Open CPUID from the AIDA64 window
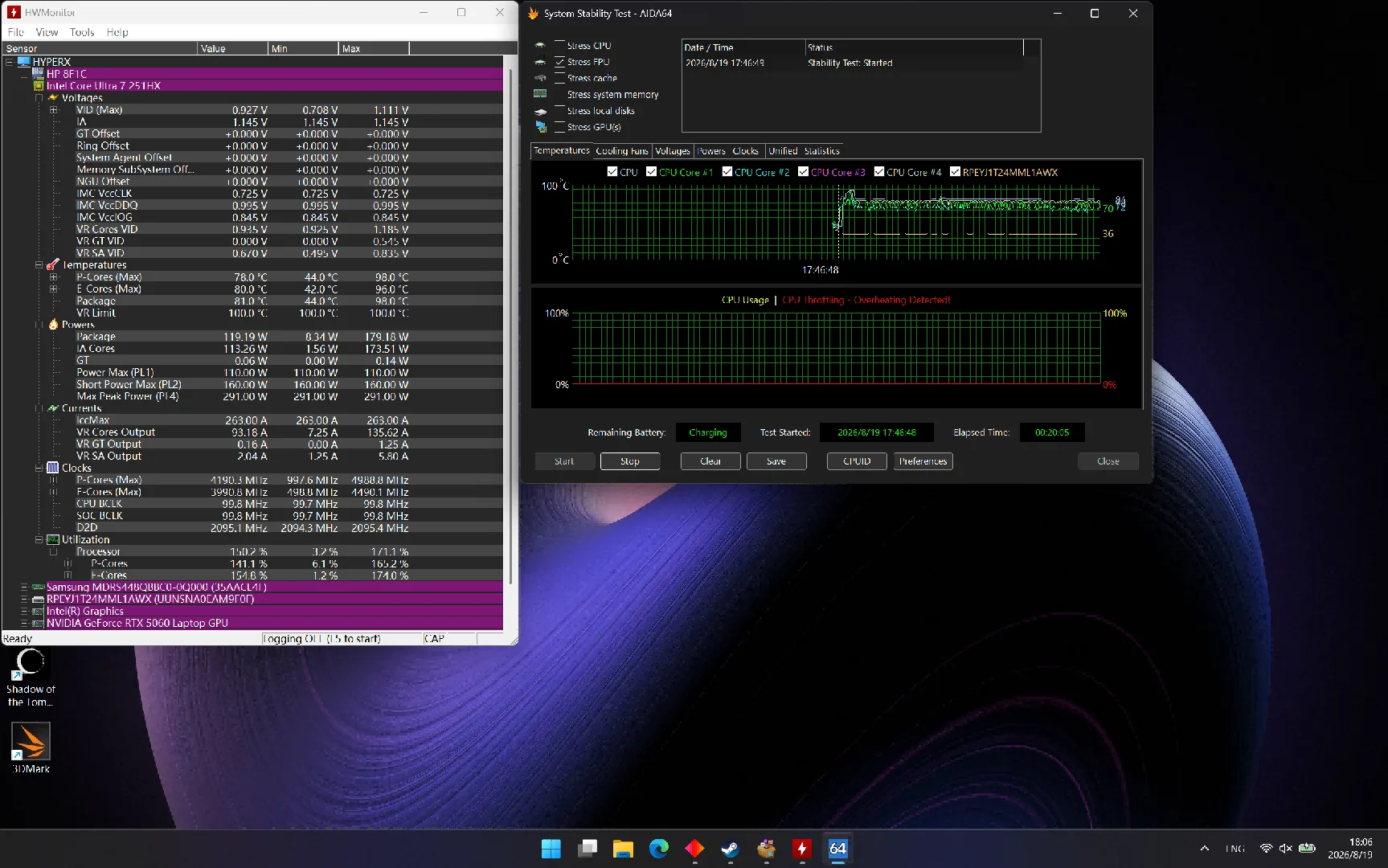1388x868 pixels. 857,461
